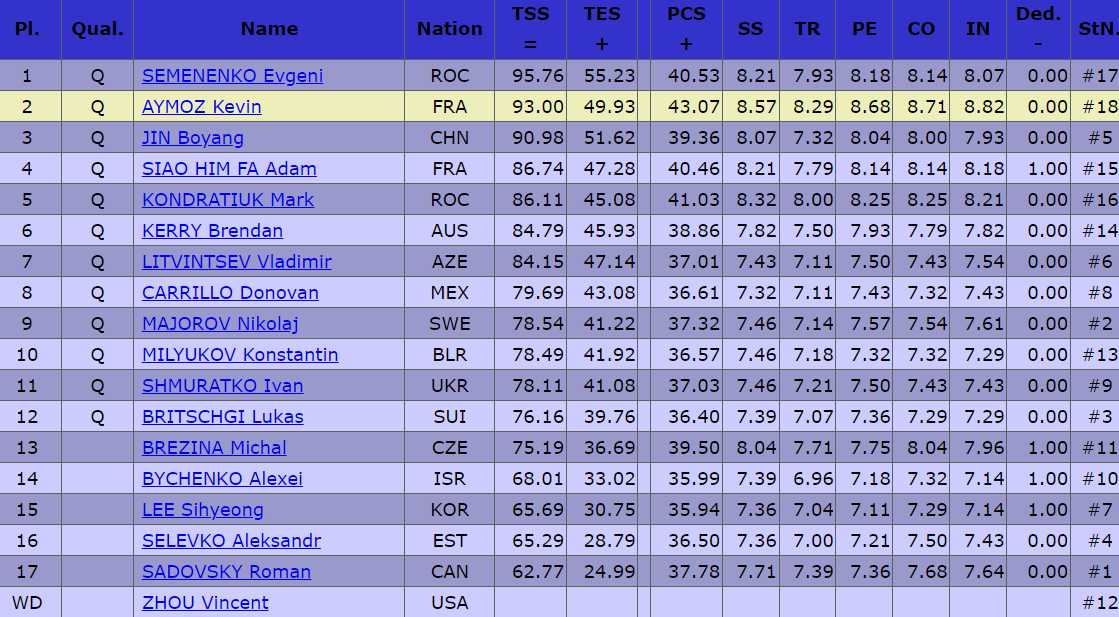Click the Name column header
1119x617 pixels.
pos(269,29)
